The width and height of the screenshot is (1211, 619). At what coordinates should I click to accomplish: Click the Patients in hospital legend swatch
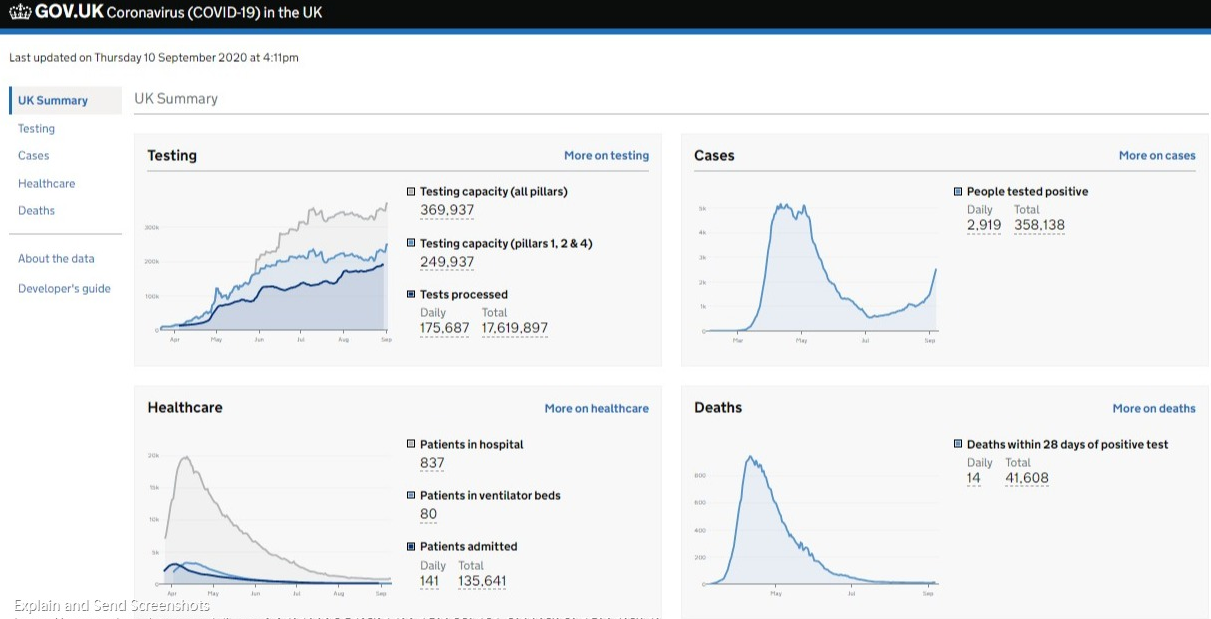pos(411,444)
